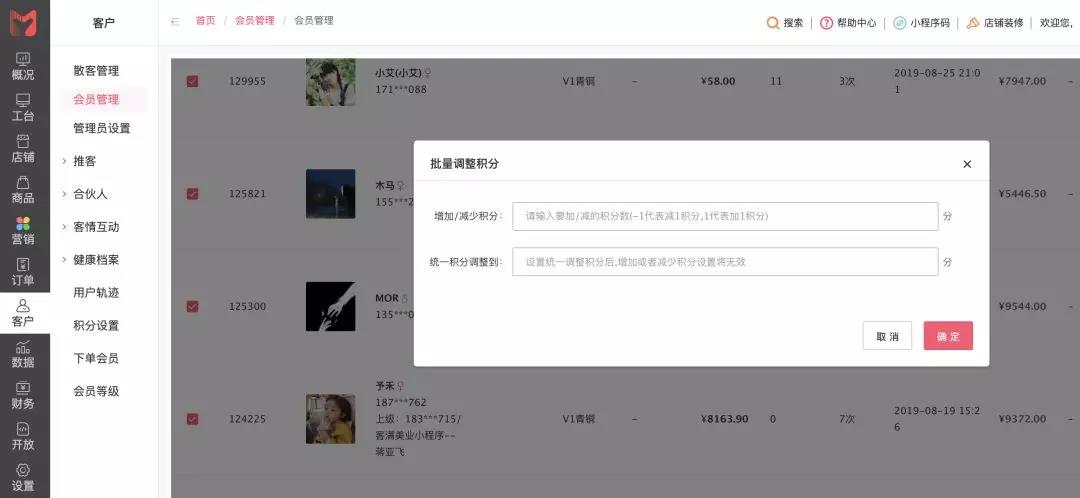Image resolution: width=1080 pixels, height=498 pixels.
Task: Open 数据 data in left sidebar
Action: (23, 355)
